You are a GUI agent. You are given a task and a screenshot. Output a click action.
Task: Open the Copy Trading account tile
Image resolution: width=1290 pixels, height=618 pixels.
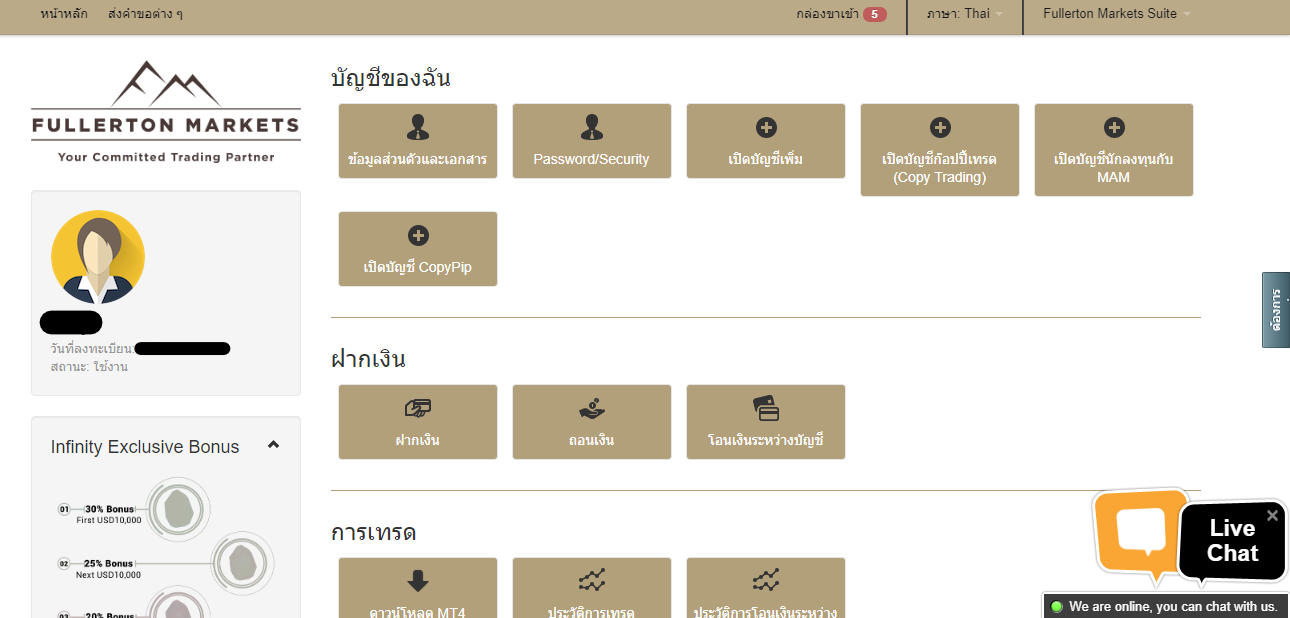(x=940, y=150)
